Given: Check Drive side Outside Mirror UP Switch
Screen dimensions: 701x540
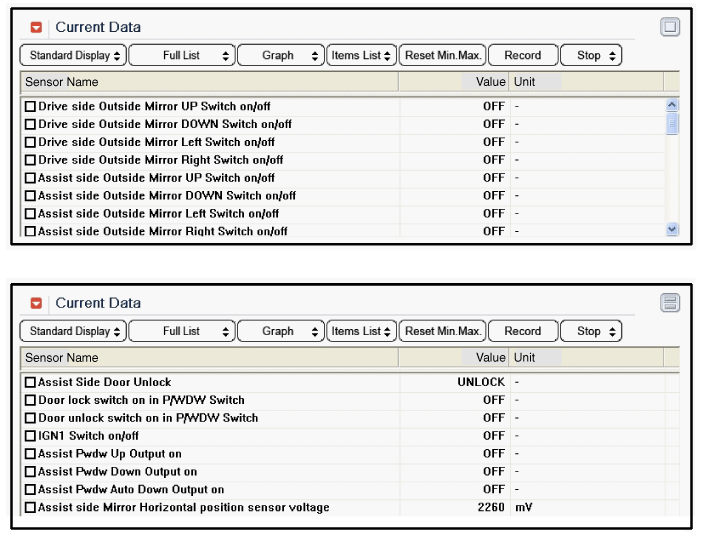Looking at the screenshot, I should pos(30,107).
